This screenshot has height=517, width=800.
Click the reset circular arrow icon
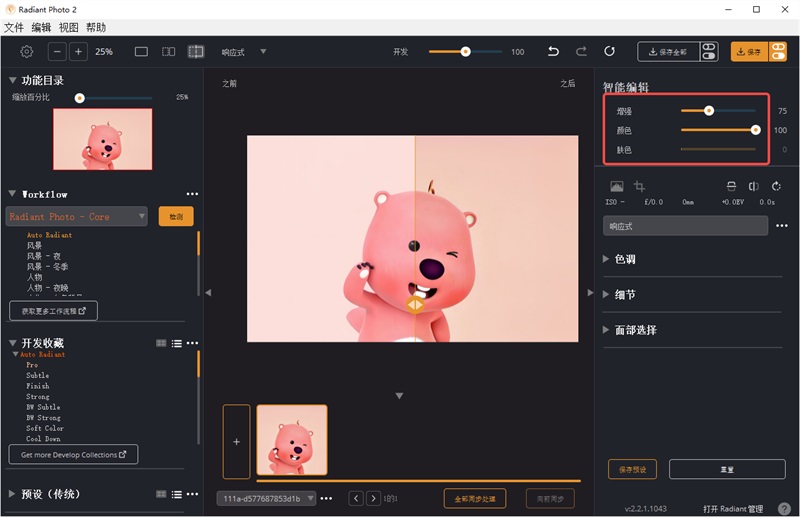[x=609, y=52]
